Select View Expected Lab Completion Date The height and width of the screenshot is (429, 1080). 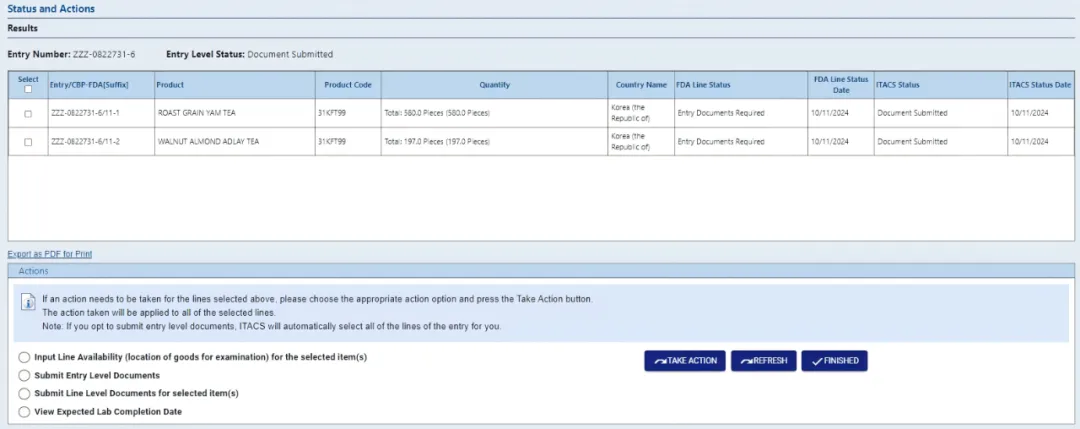[25, 412]
